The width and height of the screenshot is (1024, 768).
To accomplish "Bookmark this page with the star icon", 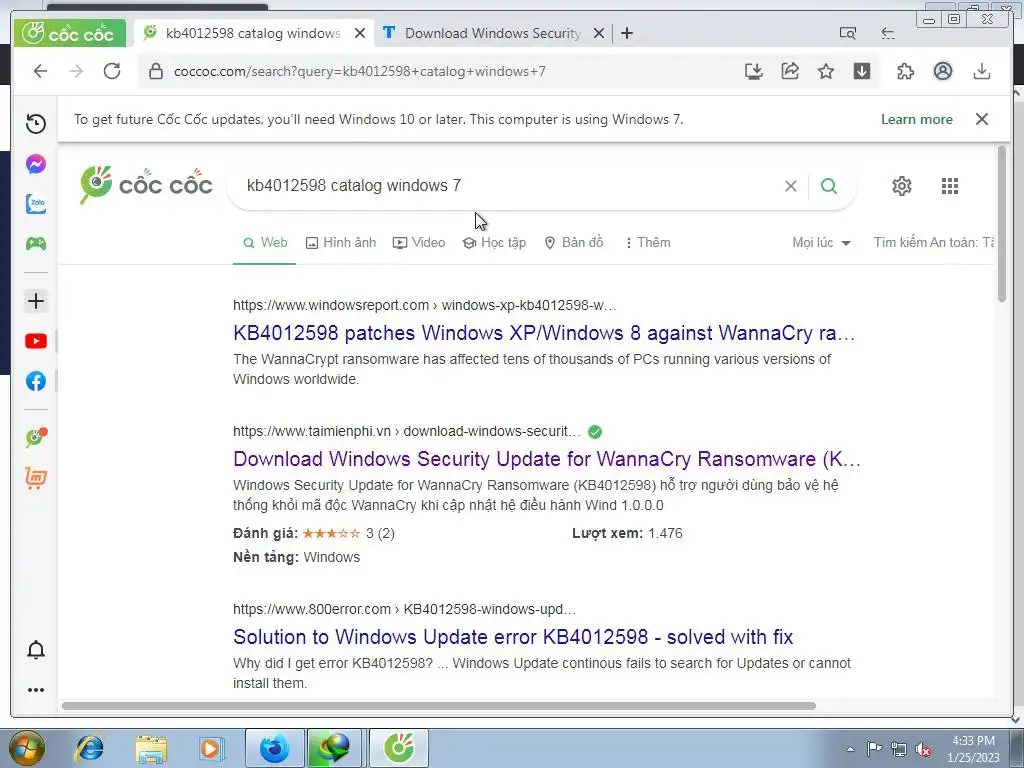I will pyautogui.click(x=826, y=71).
